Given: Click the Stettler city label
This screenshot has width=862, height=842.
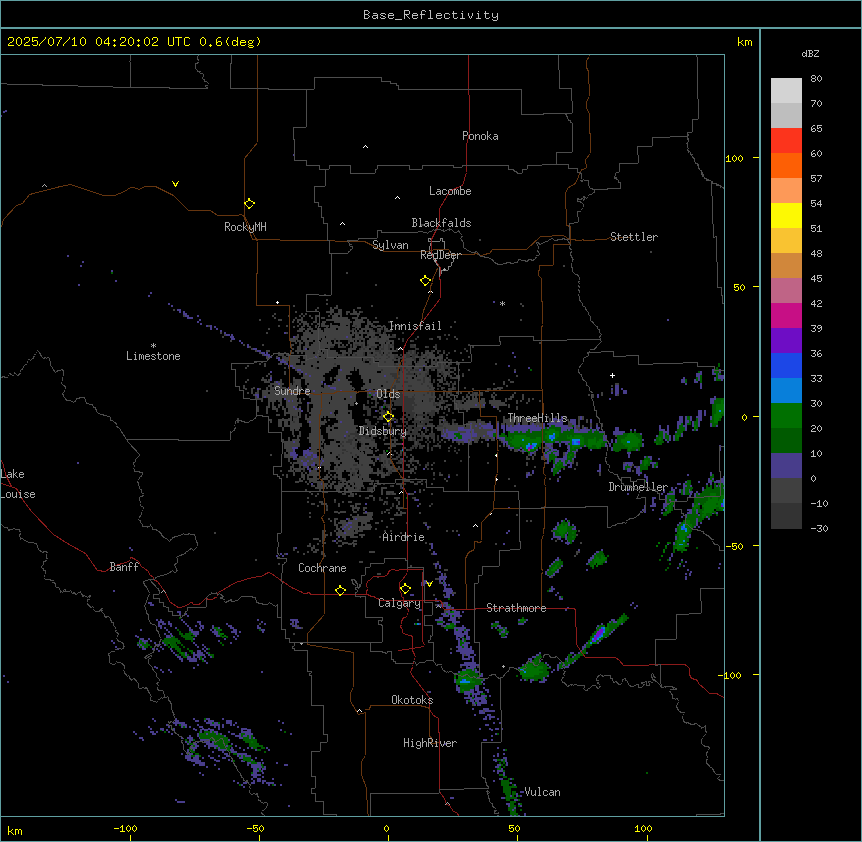Looking at the screenshot, I should pos(634,237).
